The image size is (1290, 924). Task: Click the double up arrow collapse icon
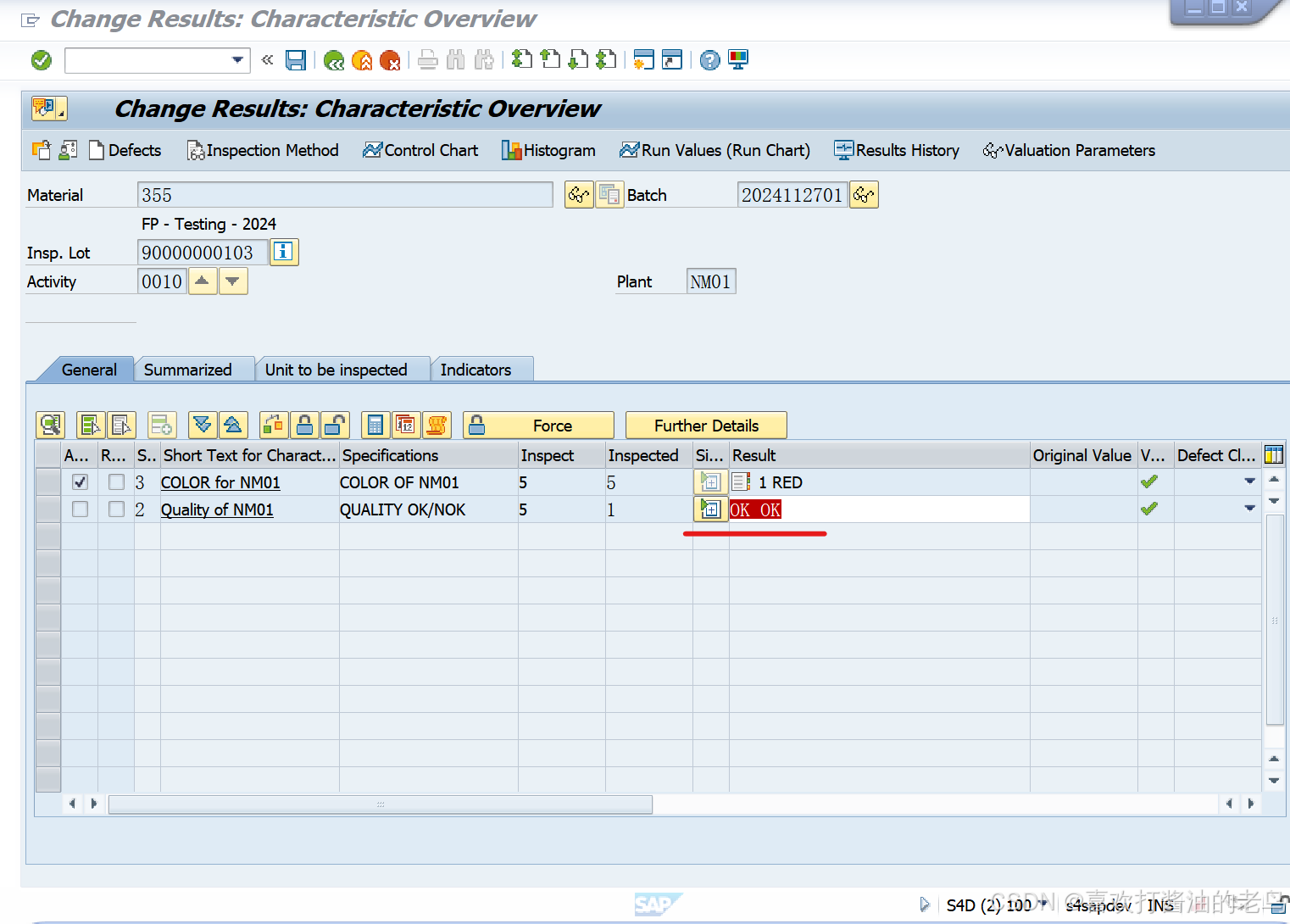point(233,425)
